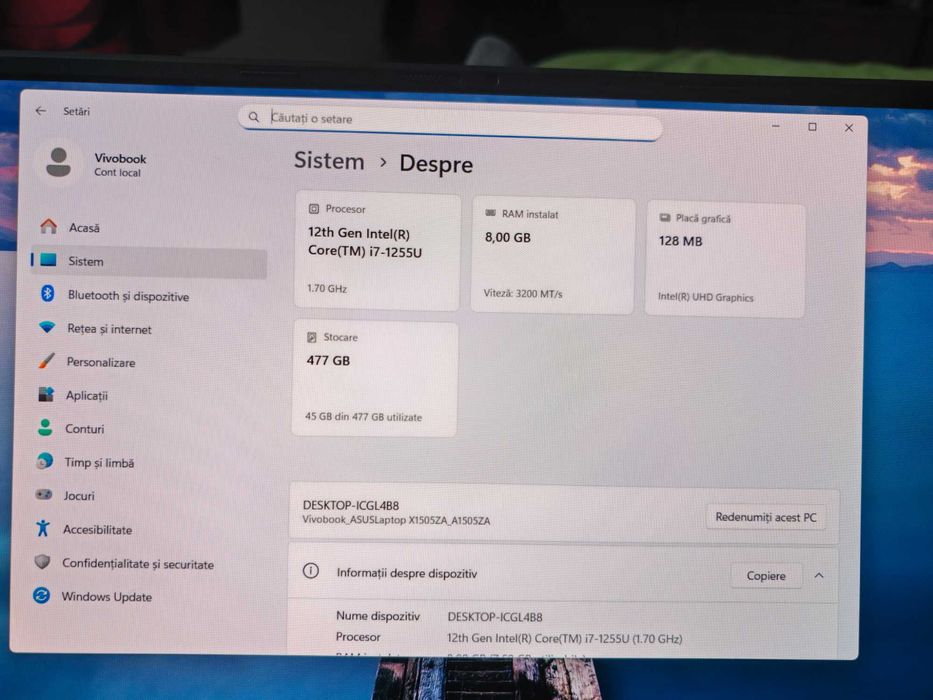
Task: Click 45 GB din 477 GB utilizate text
Action: (x=364, y=417)
